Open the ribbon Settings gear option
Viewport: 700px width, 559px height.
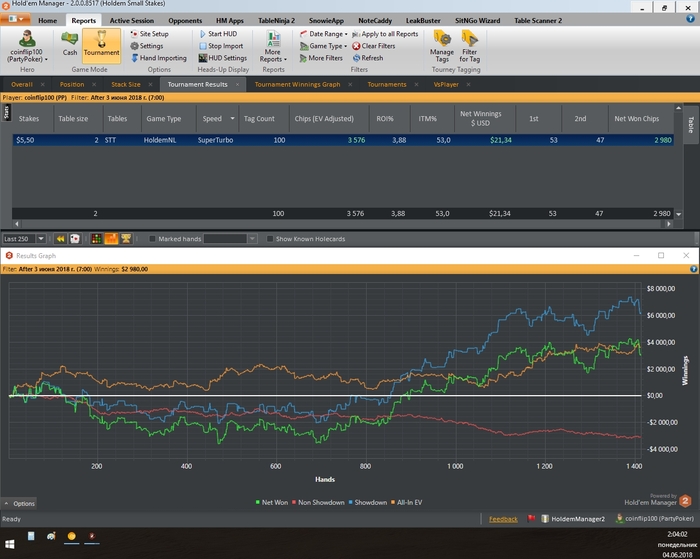pyautogui.click(x=146, y=46)
